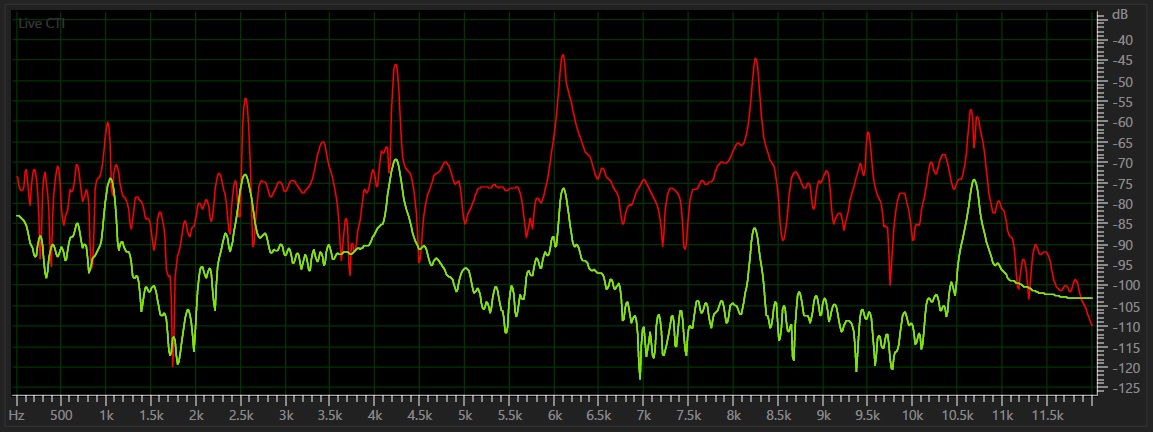Click the Hz unit label on frequency axis

coord(17,414)
